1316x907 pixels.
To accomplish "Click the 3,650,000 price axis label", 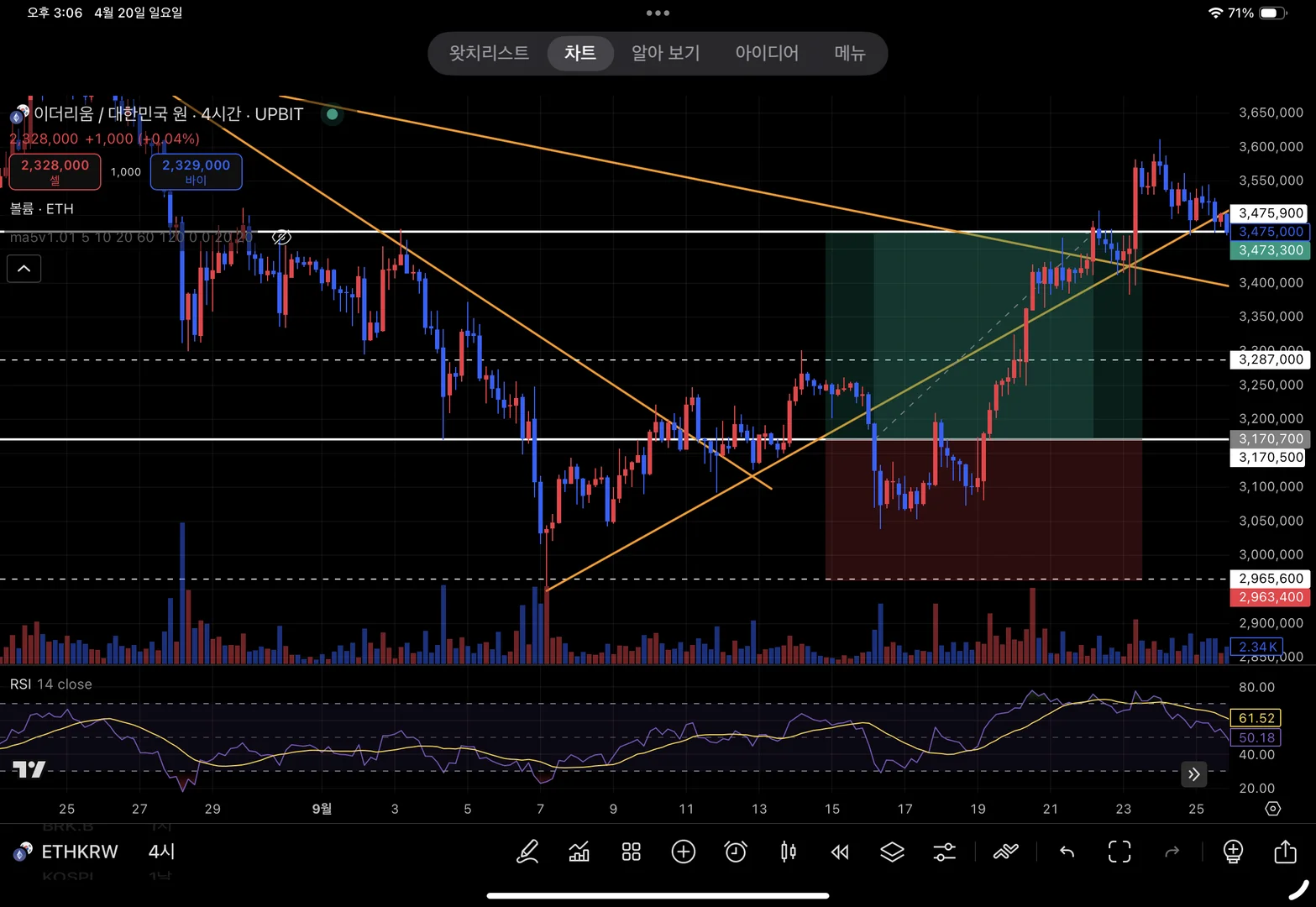I will coord(1271,113).
